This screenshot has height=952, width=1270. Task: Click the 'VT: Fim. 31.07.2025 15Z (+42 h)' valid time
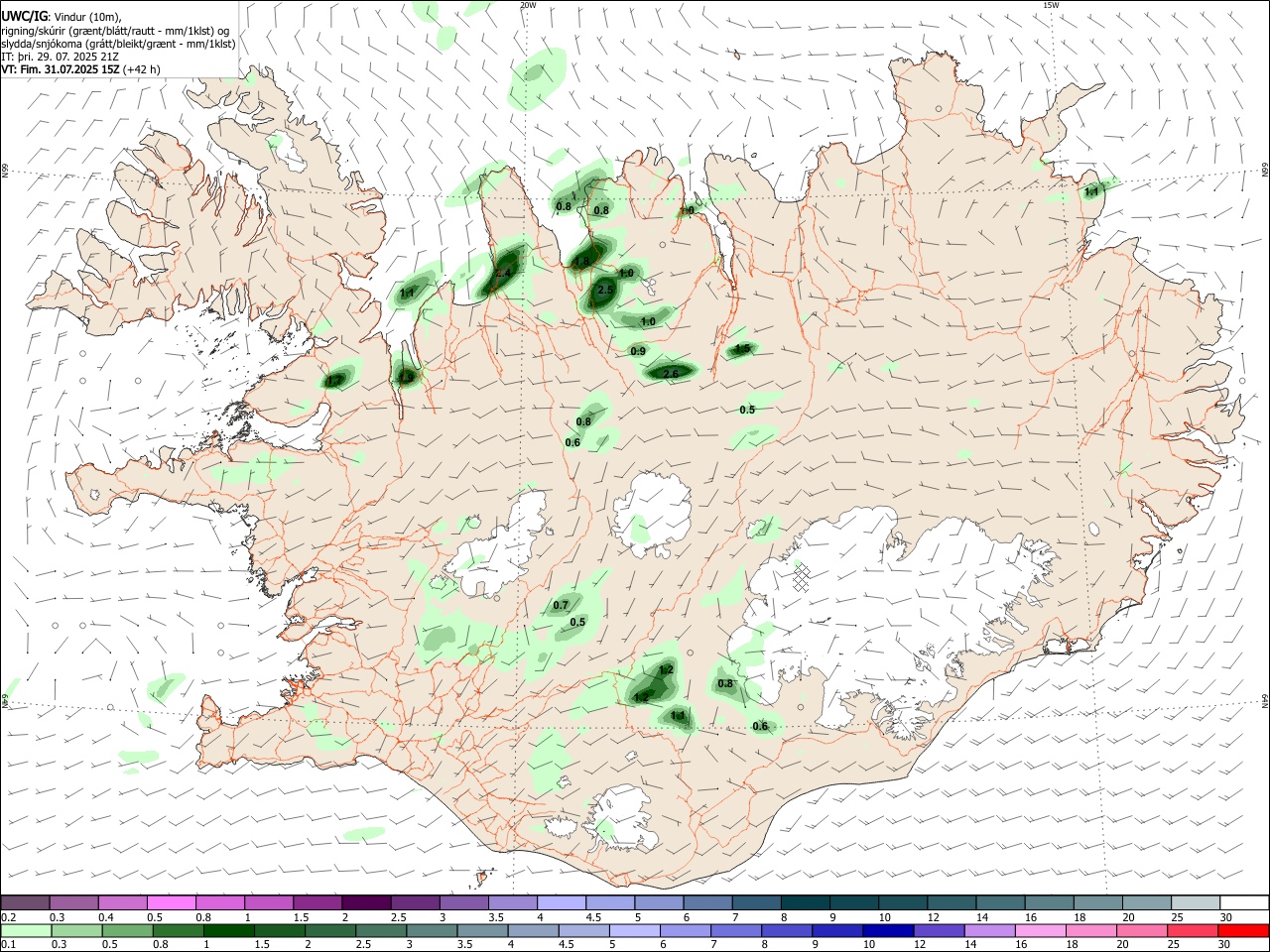pos(80,69)
